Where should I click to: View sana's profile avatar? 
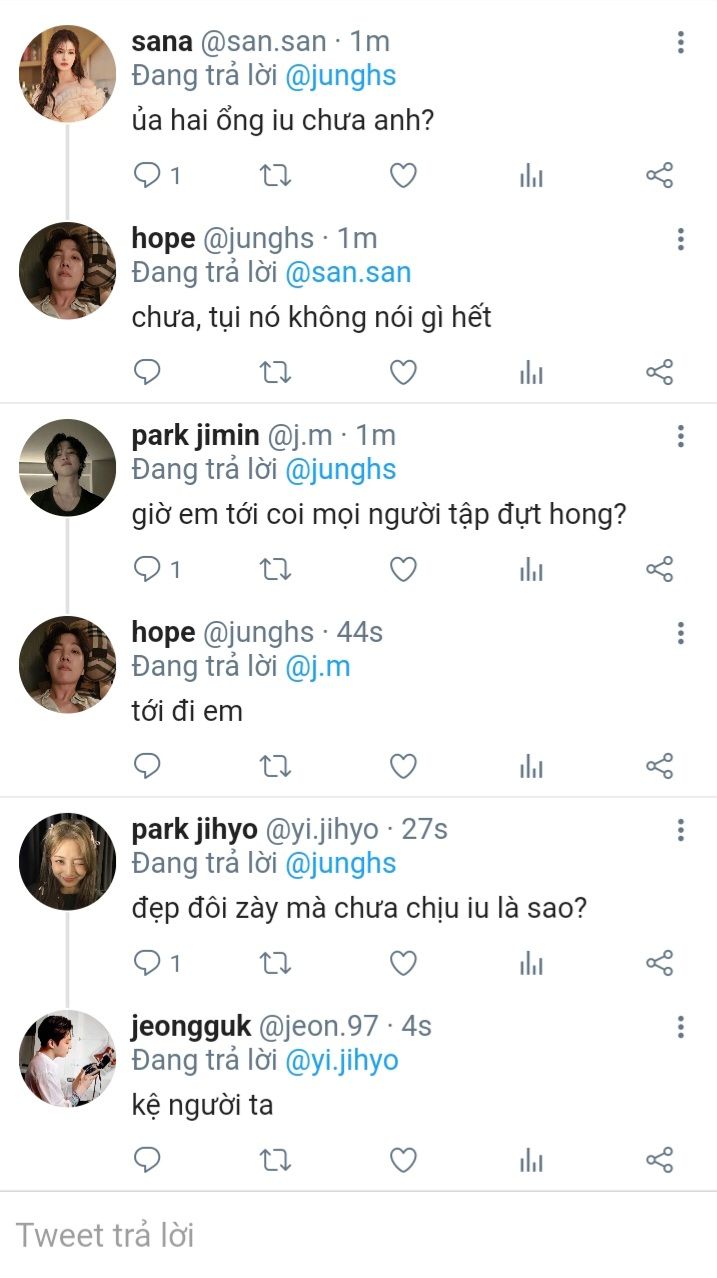[x=68, y=73]
